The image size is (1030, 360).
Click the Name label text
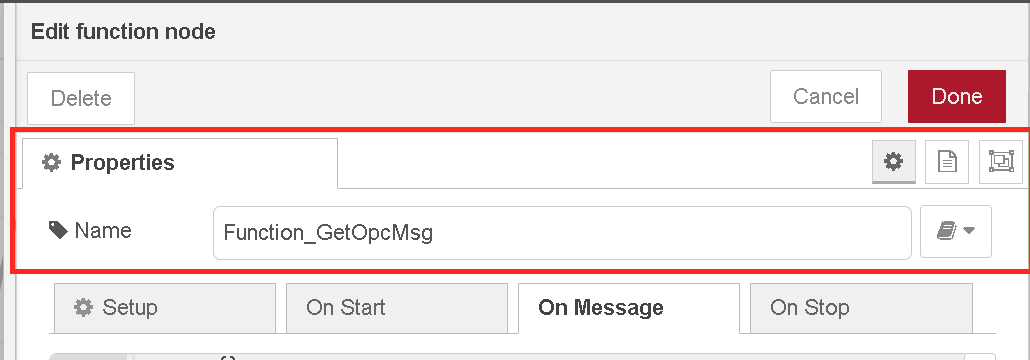(103, 231)
